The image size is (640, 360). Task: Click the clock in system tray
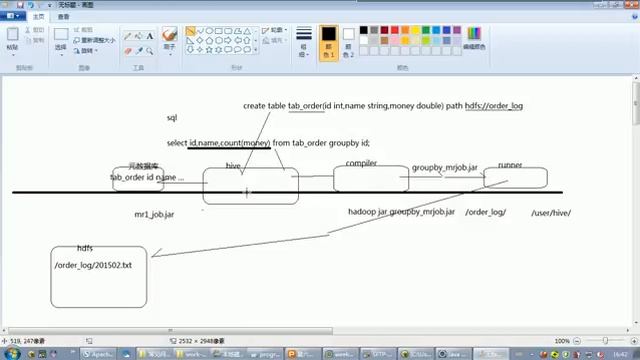tap(620, 354)
